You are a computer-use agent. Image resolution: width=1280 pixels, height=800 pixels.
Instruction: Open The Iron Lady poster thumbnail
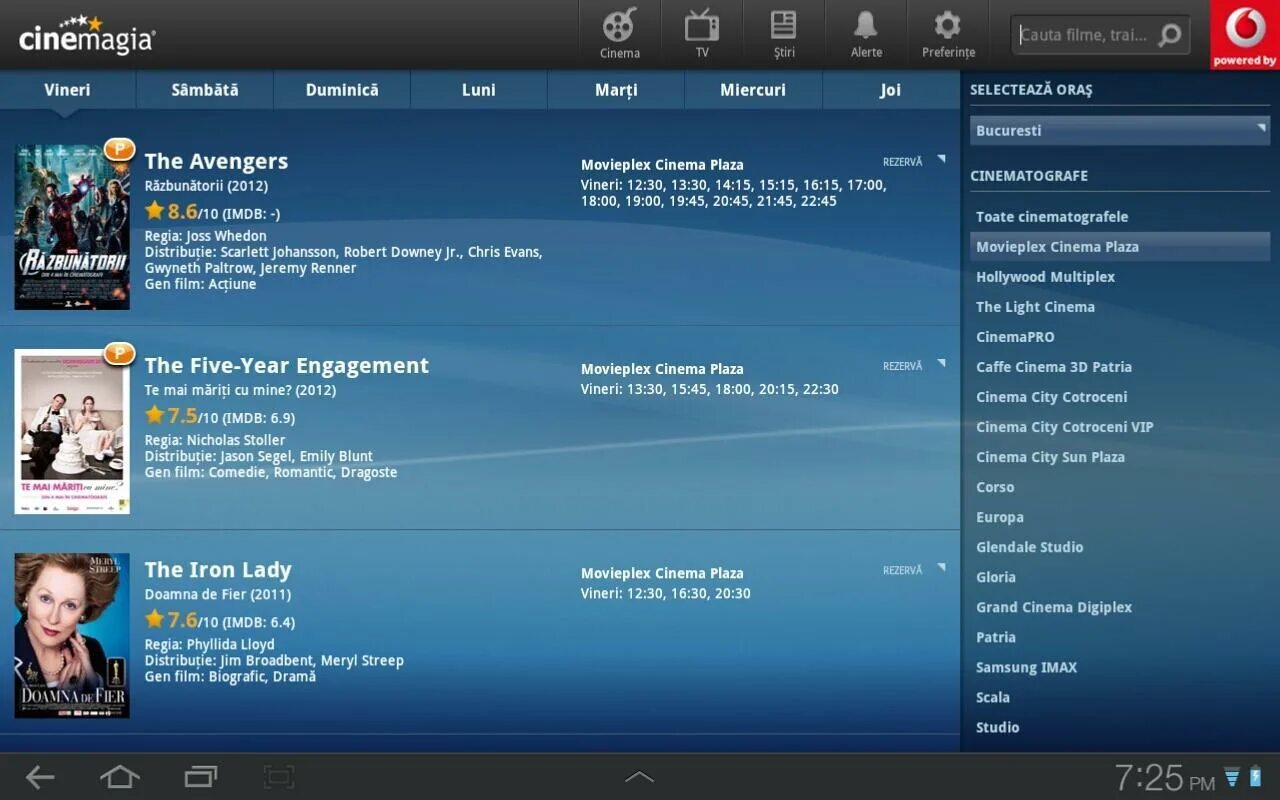[x=72, y=635]
